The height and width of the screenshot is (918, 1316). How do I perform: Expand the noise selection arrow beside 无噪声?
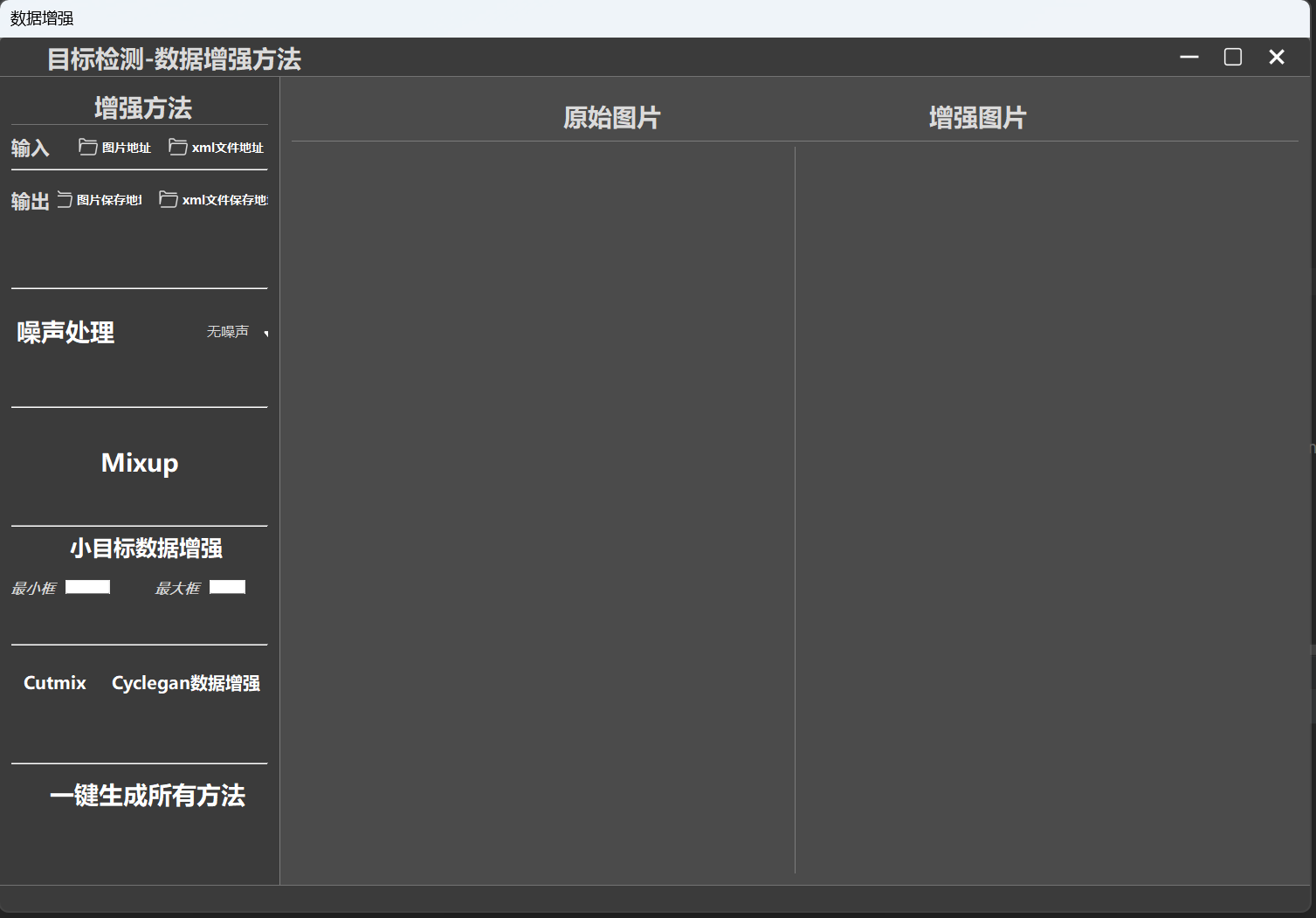pyautogui.click(x=265, y=334)
